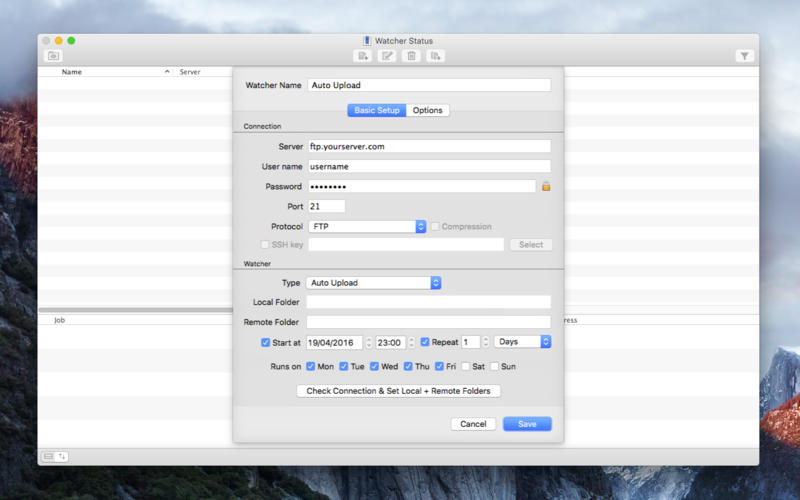Disable the Repeat checkbox
The height and width of the screenshot is (500, 800).
pos(425,342)
